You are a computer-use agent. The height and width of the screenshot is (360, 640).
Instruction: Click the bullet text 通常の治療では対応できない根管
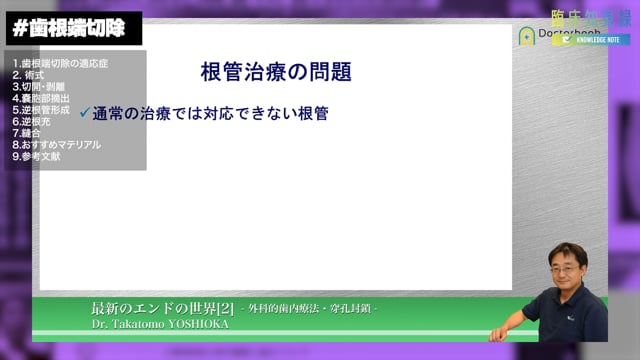(x=211, y=114)
